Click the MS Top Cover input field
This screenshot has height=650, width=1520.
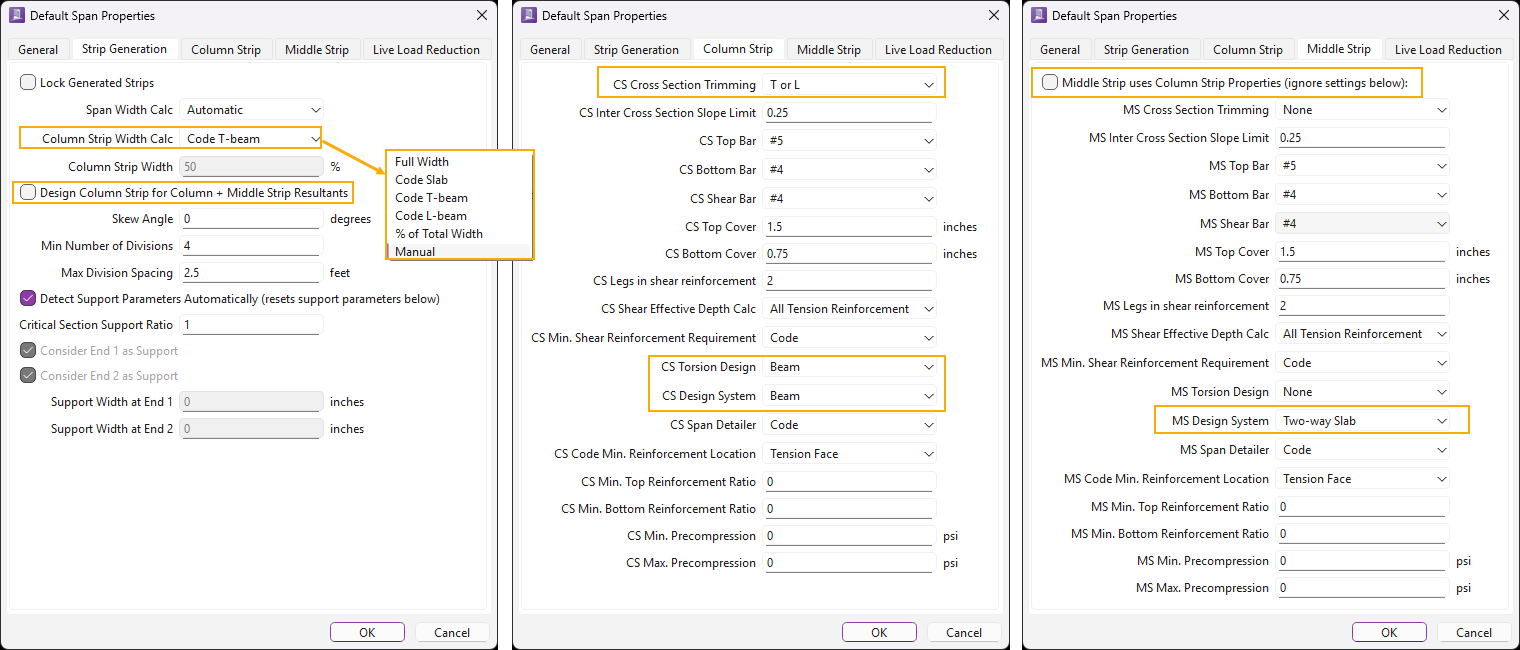(x=1362, y=252)
